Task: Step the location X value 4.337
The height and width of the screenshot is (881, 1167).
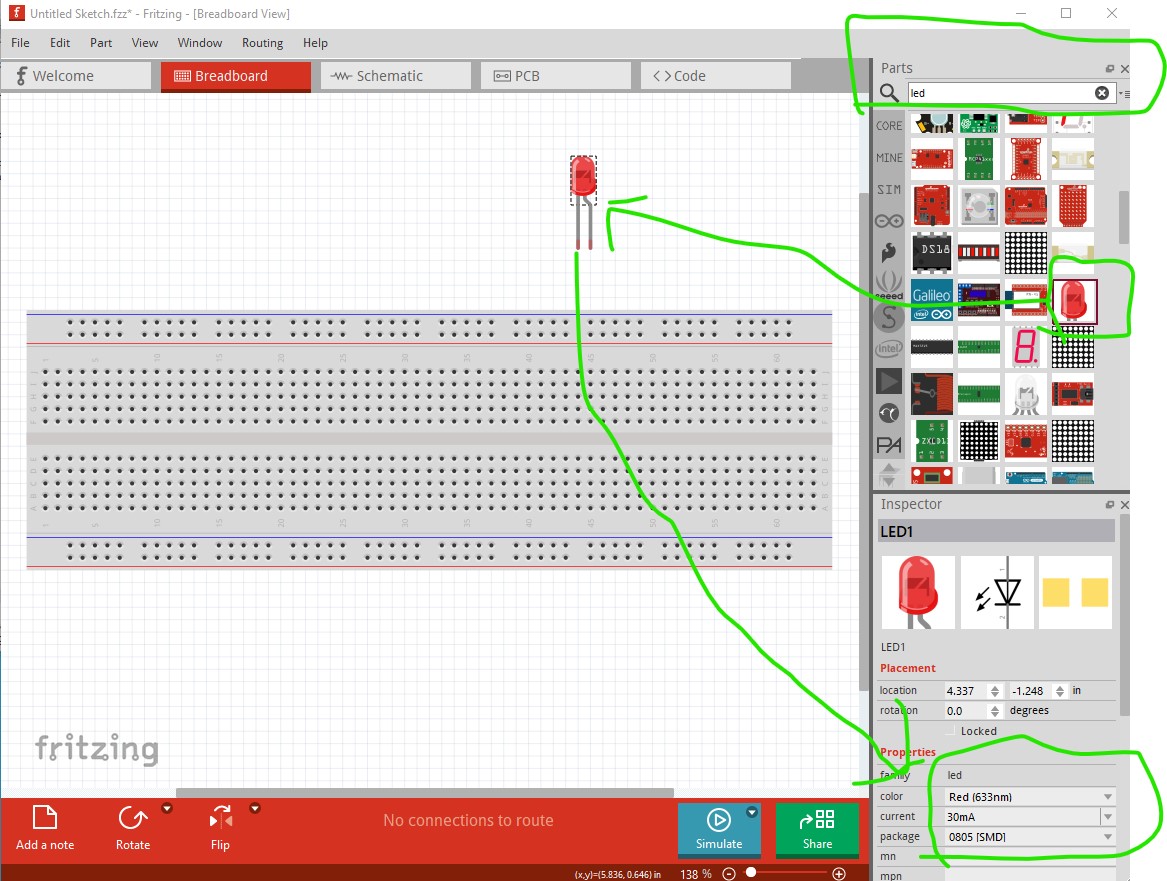Action: 994,691
